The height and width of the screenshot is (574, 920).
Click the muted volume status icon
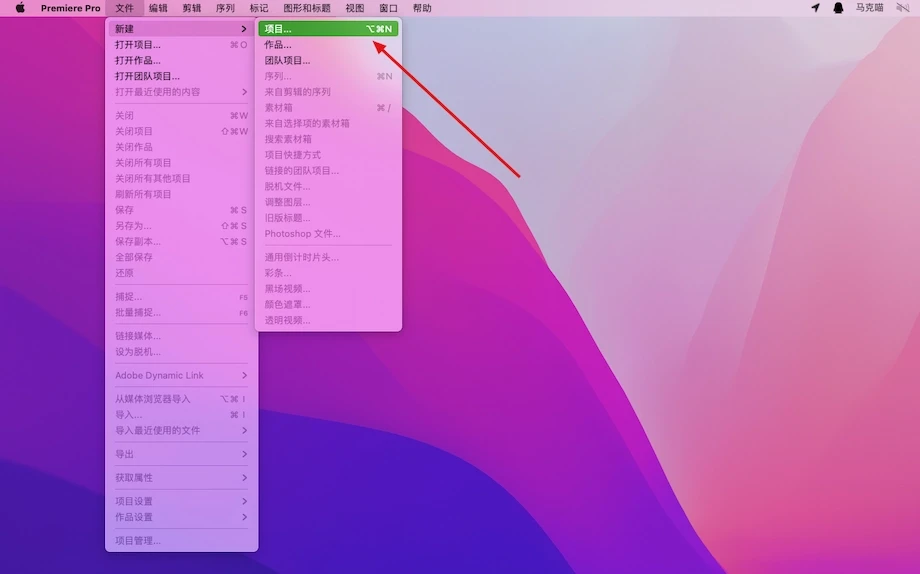[x=902, y=8]
